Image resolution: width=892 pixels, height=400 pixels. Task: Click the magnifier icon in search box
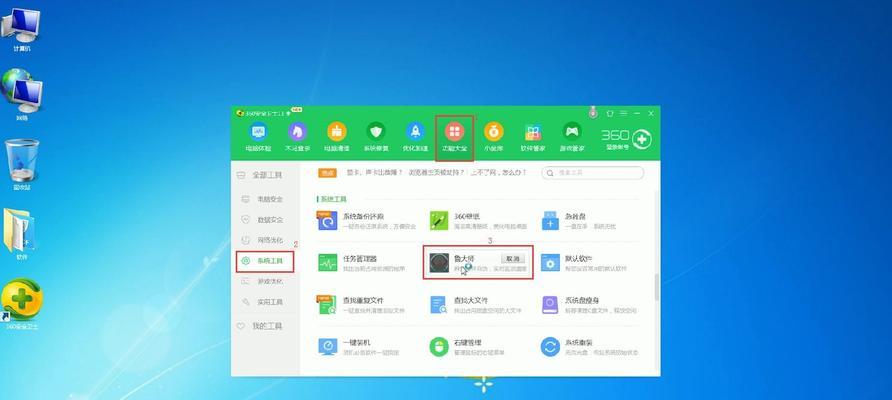[x=551, y=172]
